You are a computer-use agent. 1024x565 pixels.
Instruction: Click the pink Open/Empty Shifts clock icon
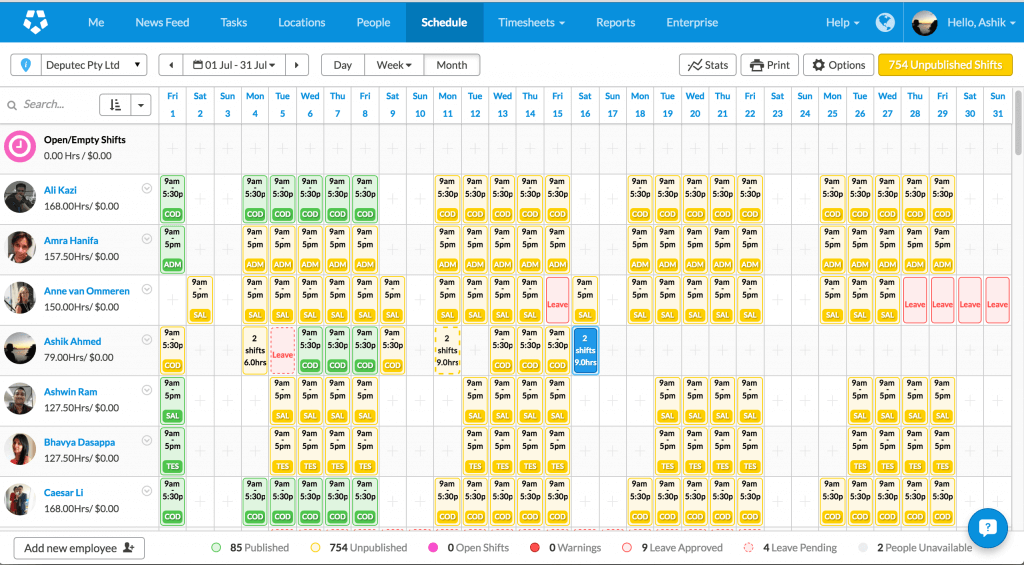point(19,147)
